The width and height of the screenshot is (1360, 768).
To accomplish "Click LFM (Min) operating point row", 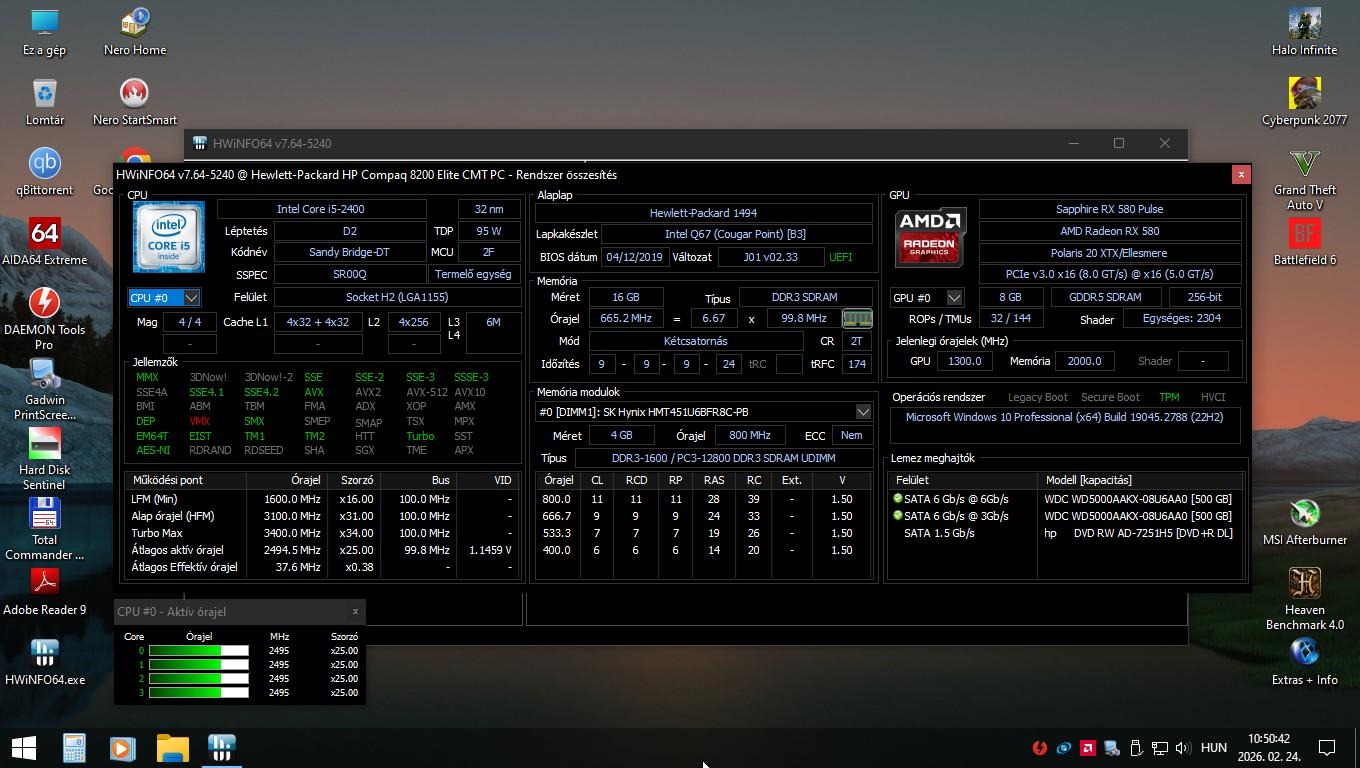I will [323, 499].
